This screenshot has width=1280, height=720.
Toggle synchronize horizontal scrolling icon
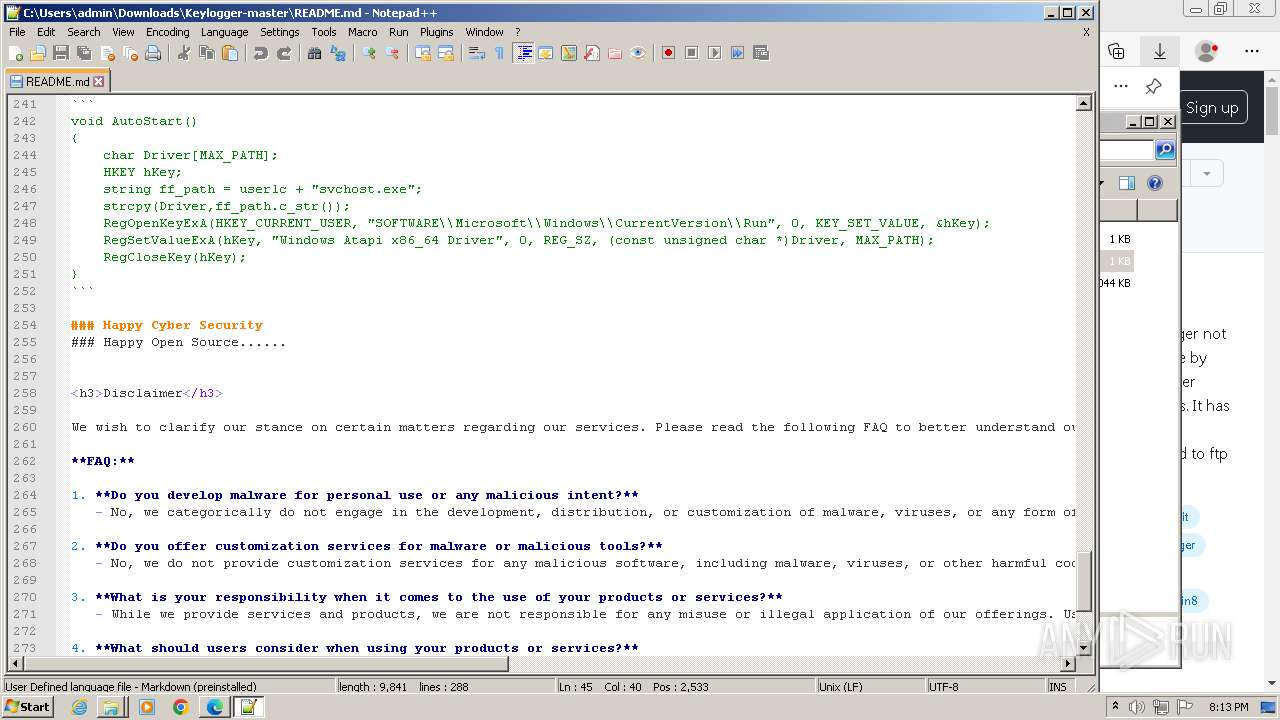446,53
